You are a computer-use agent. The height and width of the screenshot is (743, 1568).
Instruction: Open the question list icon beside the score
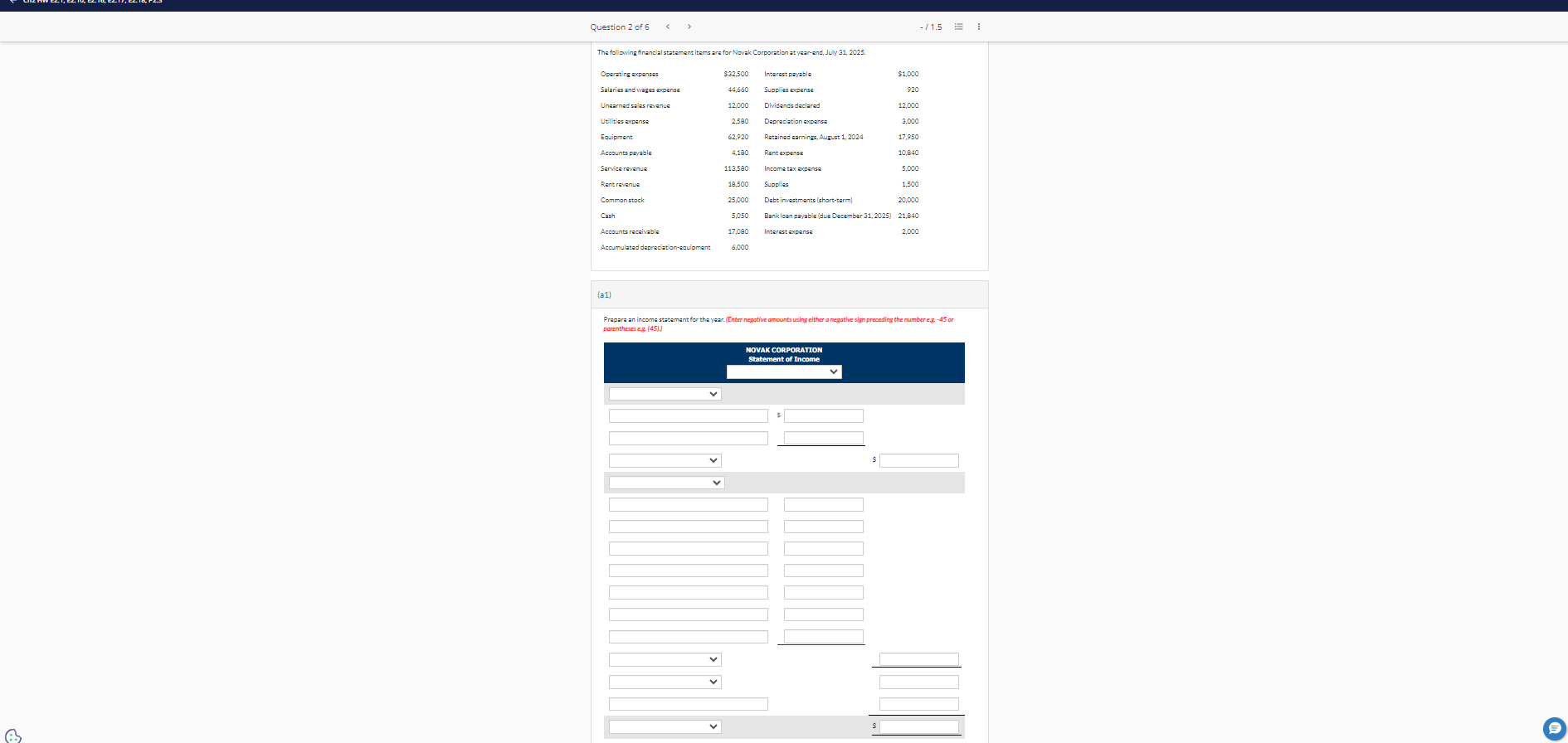[x=959, y=27]
